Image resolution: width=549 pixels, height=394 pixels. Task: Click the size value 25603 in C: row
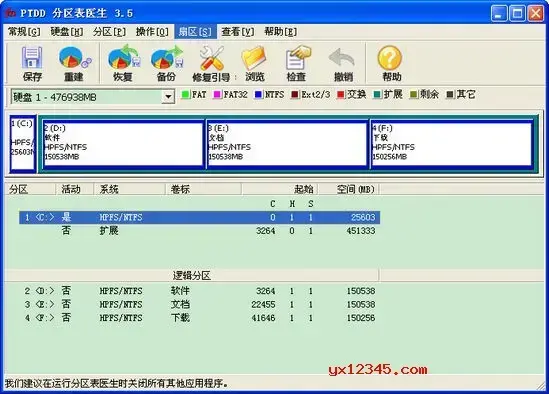pyautogui.click(x=363, y=217)
